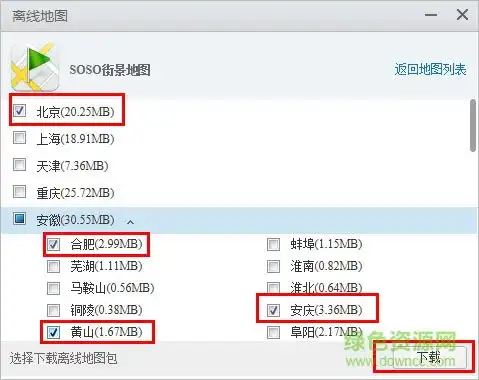Click the 北京(20.25MB) label text
The image size is (479, 380).
pos(75,112)
